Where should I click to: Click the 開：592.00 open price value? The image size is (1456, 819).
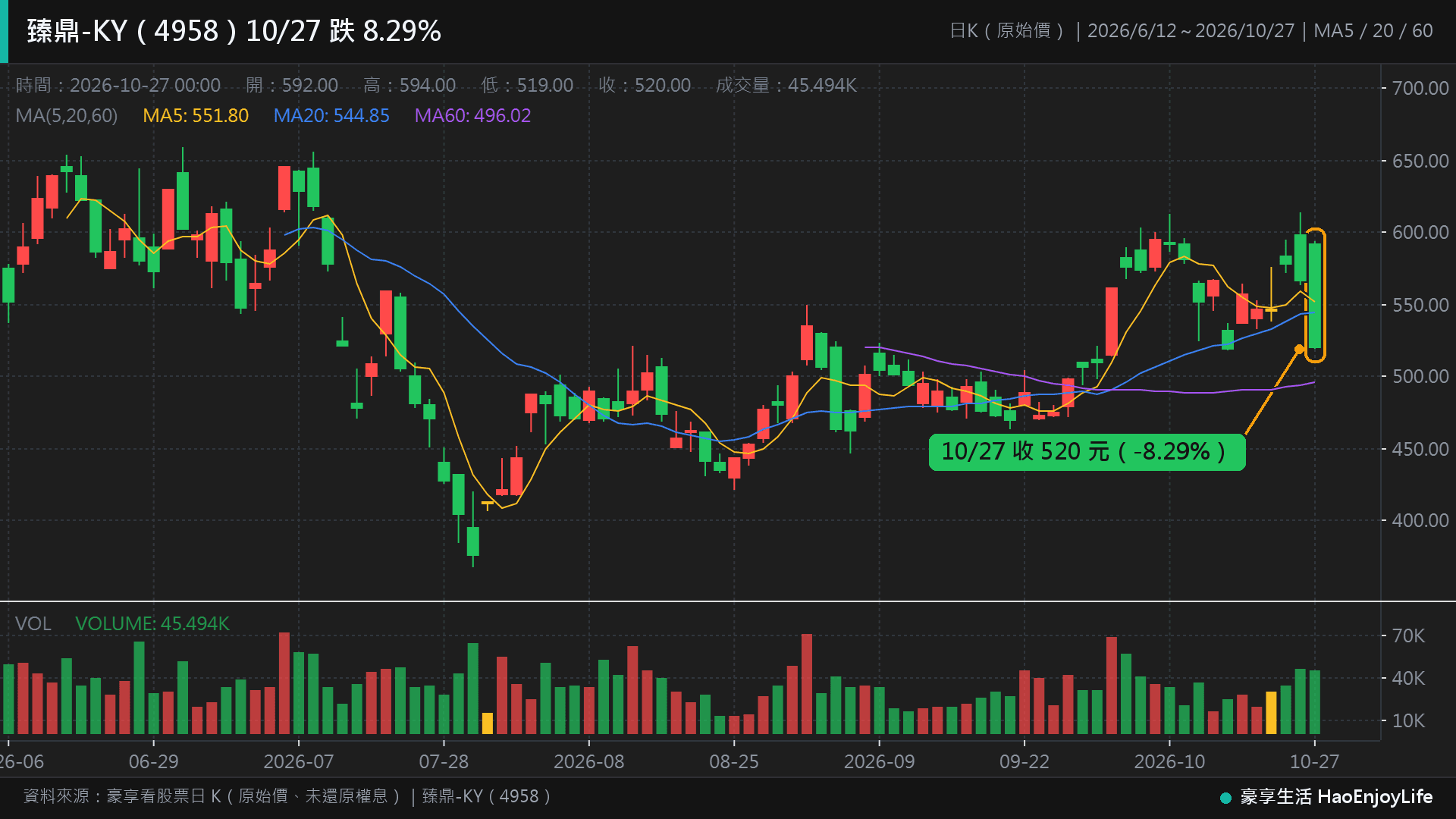(x=292, y=85)
